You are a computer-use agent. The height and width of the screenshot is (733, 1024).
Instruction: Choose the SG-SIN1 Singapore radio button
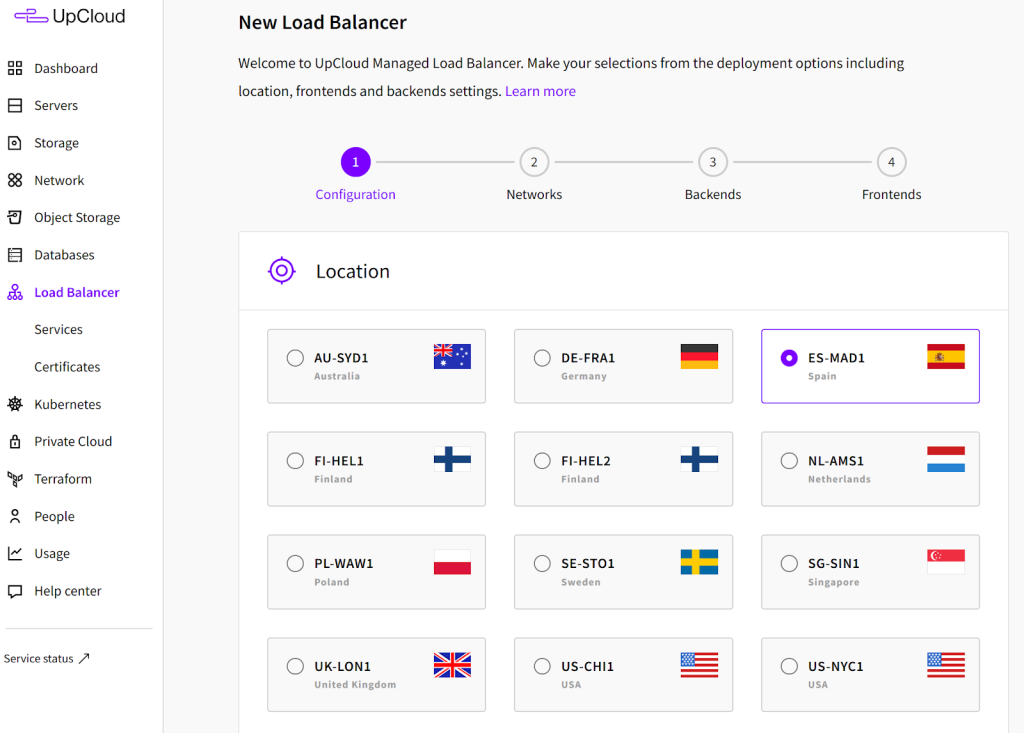tap(789, 564)
